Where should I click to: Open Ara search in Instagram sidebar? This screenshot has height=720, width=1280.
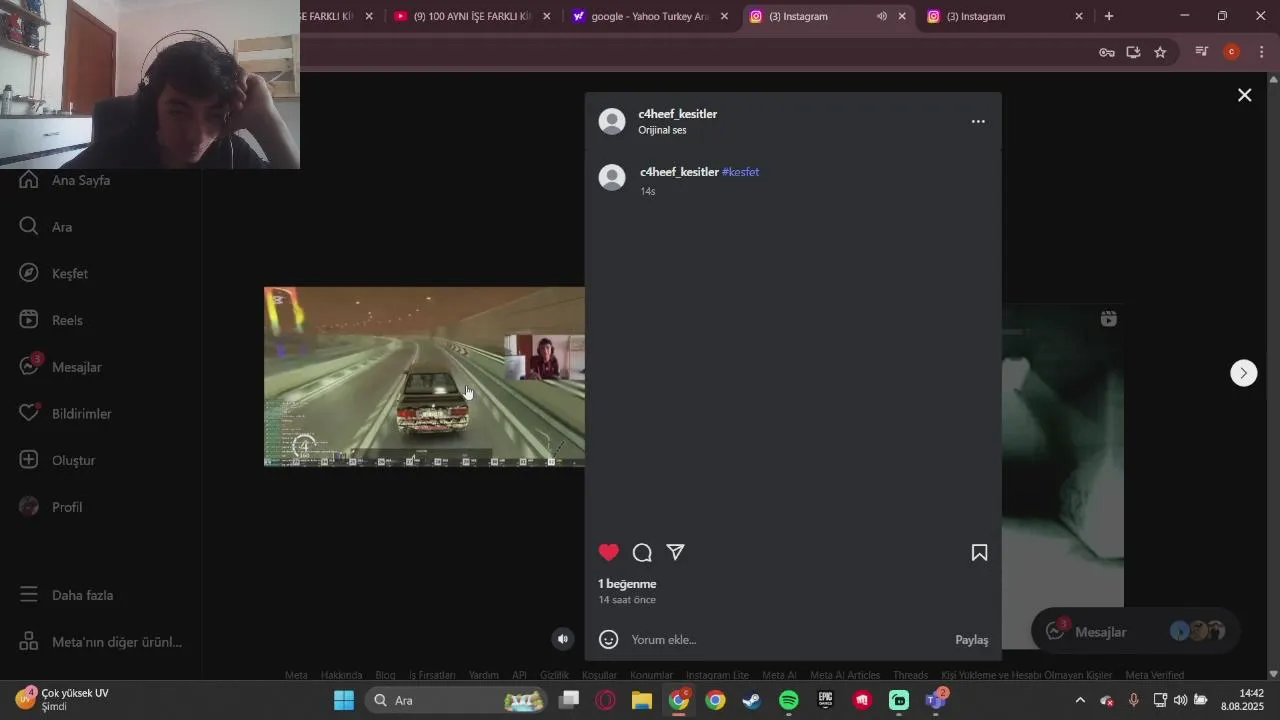click(x=46, y=227)
